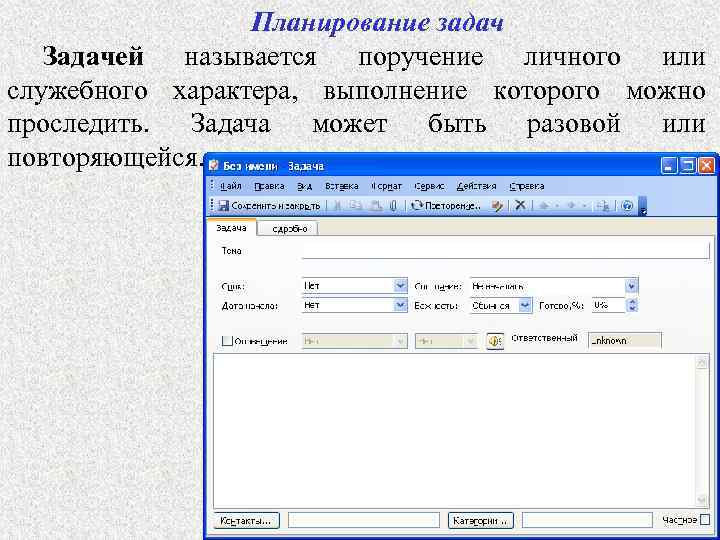Minimize the task window
This screenshot has height=540, width=720.
669,166
